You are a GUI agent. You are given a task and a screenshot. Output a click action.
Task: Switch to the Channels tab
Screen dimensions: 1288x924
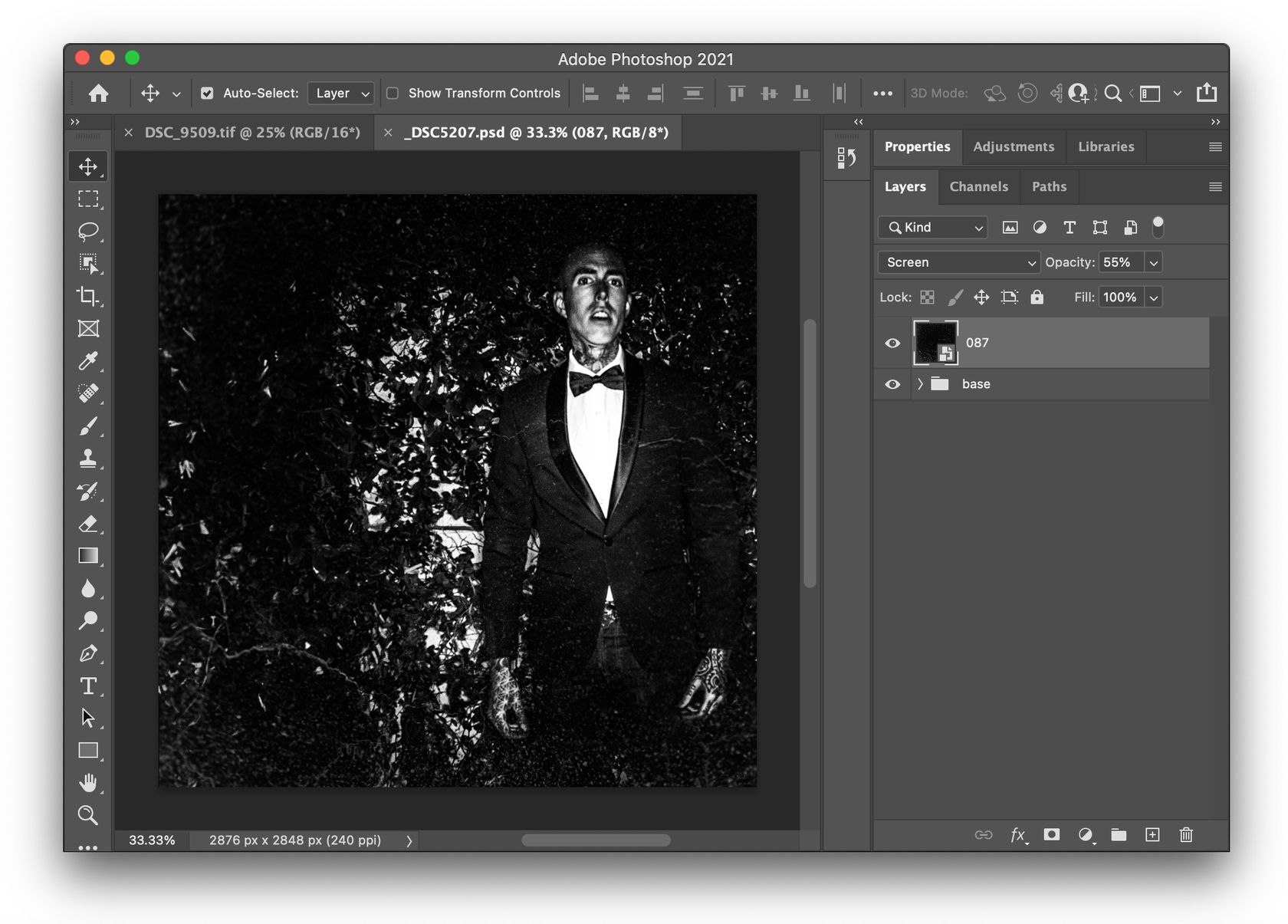[978, 186]
